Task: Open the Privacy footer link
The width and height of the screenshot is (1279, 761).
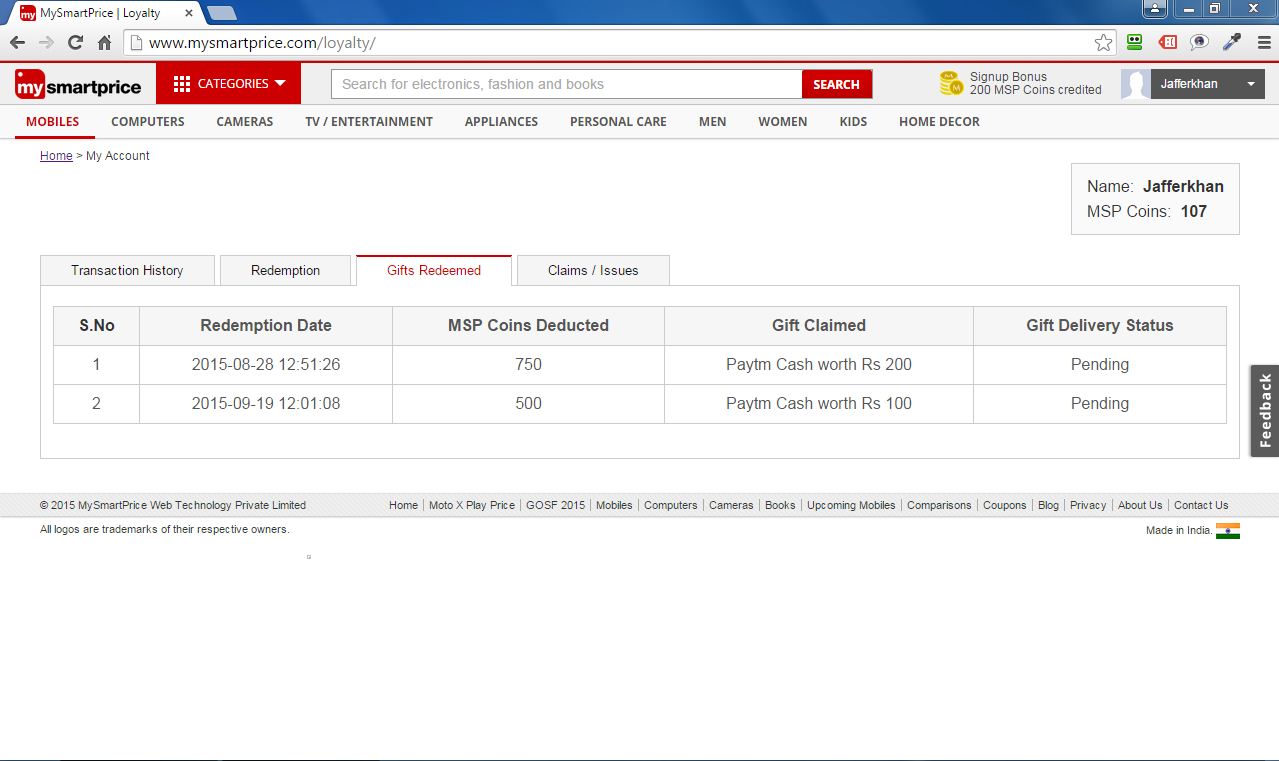Action: [1088, 505]
